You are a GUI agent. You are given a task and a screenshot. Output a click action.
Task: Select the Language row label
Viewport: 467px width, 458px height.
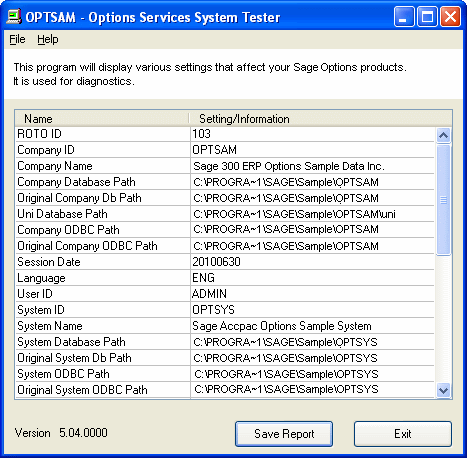coord(41,278)
